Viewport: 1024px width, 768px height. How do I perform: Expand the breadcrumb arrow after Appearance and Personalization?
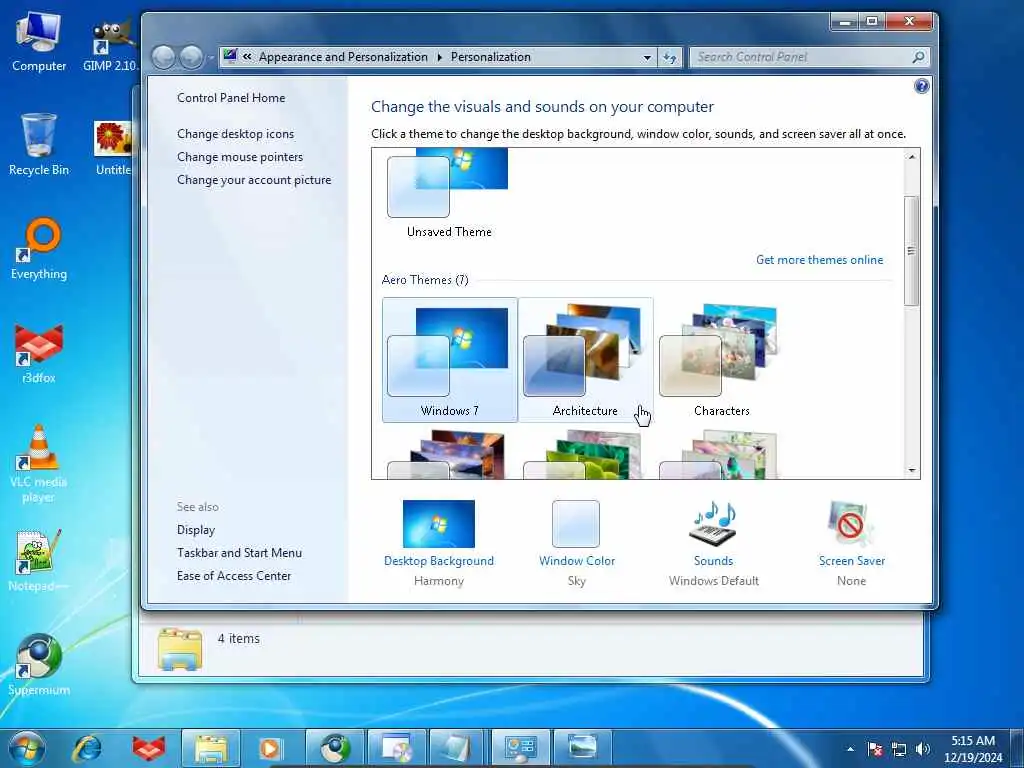click(440, 57)
